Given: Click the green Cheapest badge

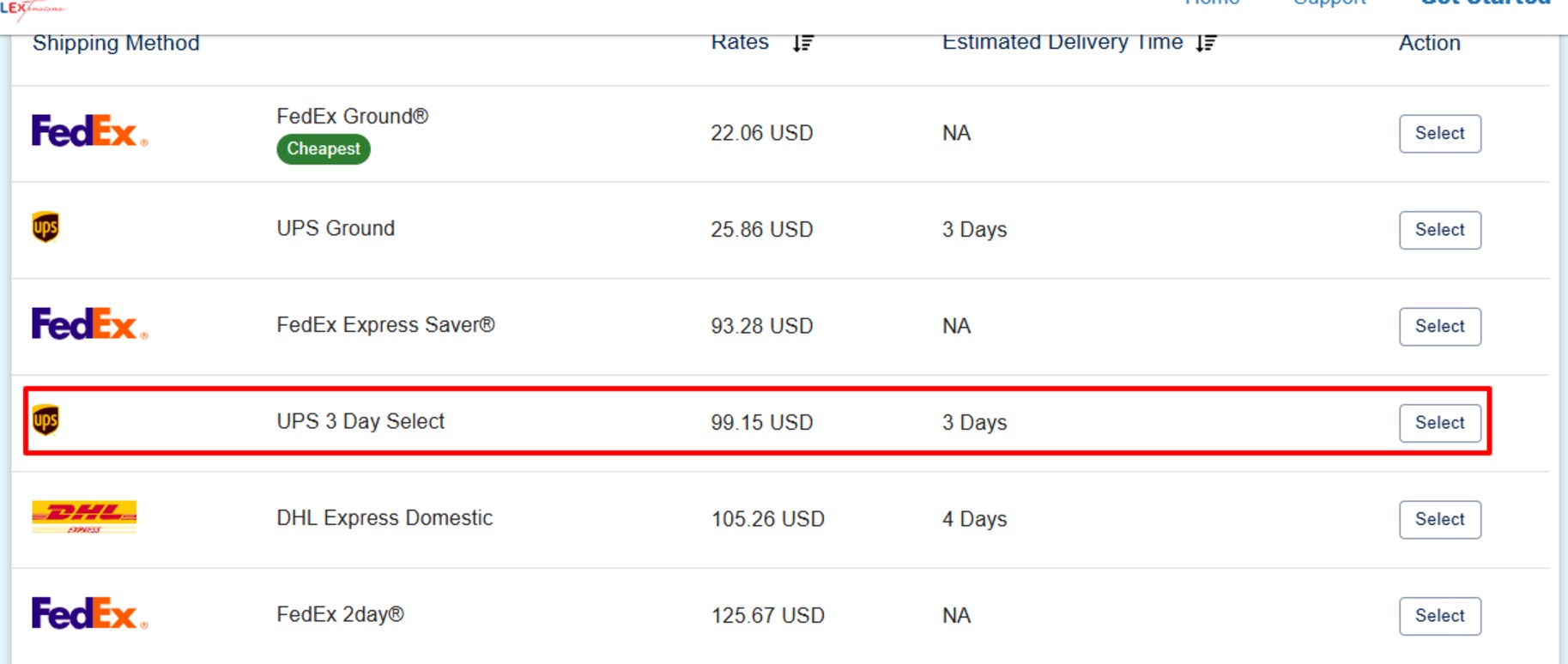Looking at the screenshot, I should pos(323,148).
